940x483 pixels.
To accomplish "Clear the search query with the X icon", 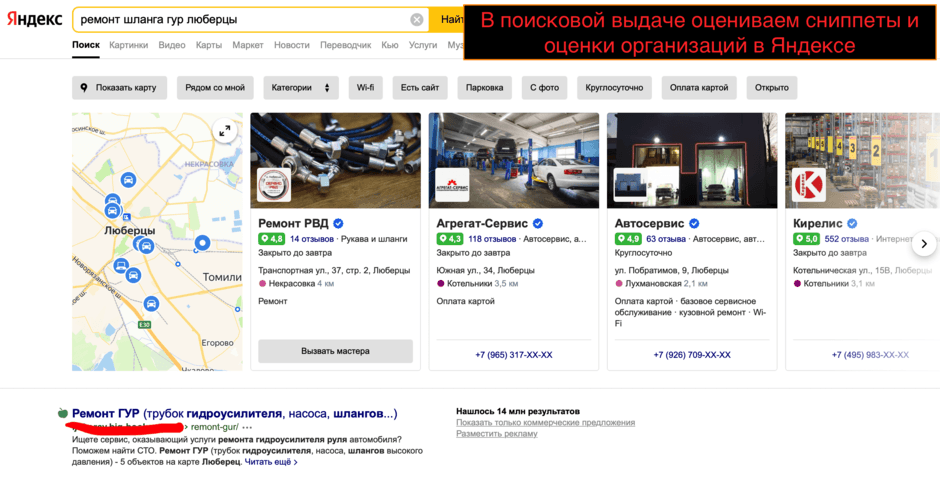I will click(x=417, y=20).
